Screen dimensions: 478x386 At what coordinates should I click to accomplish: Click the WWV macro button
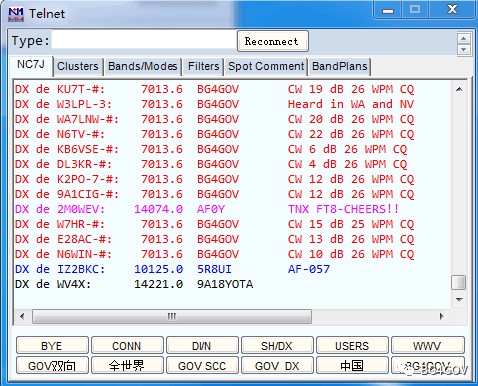427,346
